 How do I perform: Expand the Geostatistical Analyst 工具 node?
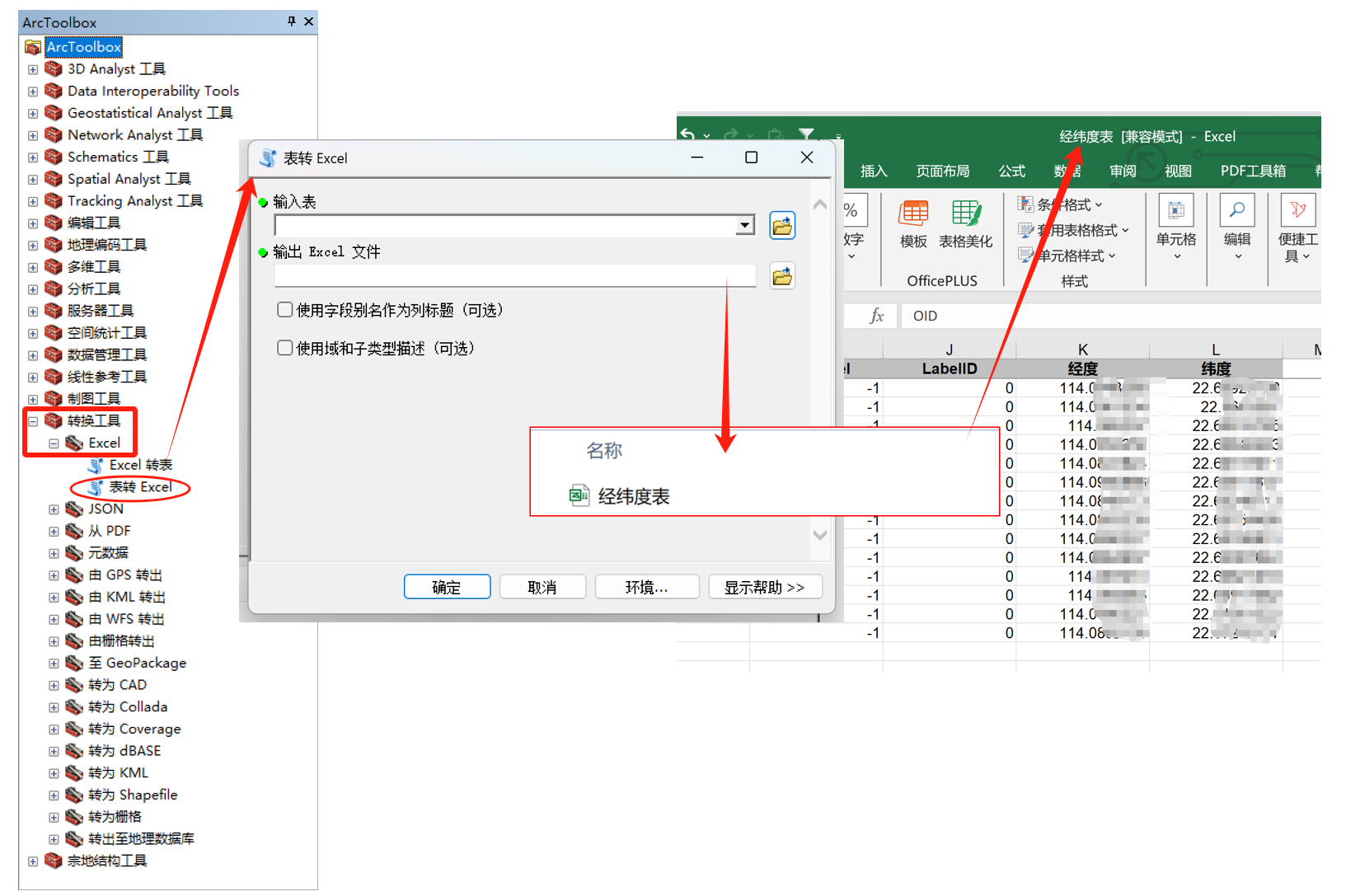coord(33,114)
